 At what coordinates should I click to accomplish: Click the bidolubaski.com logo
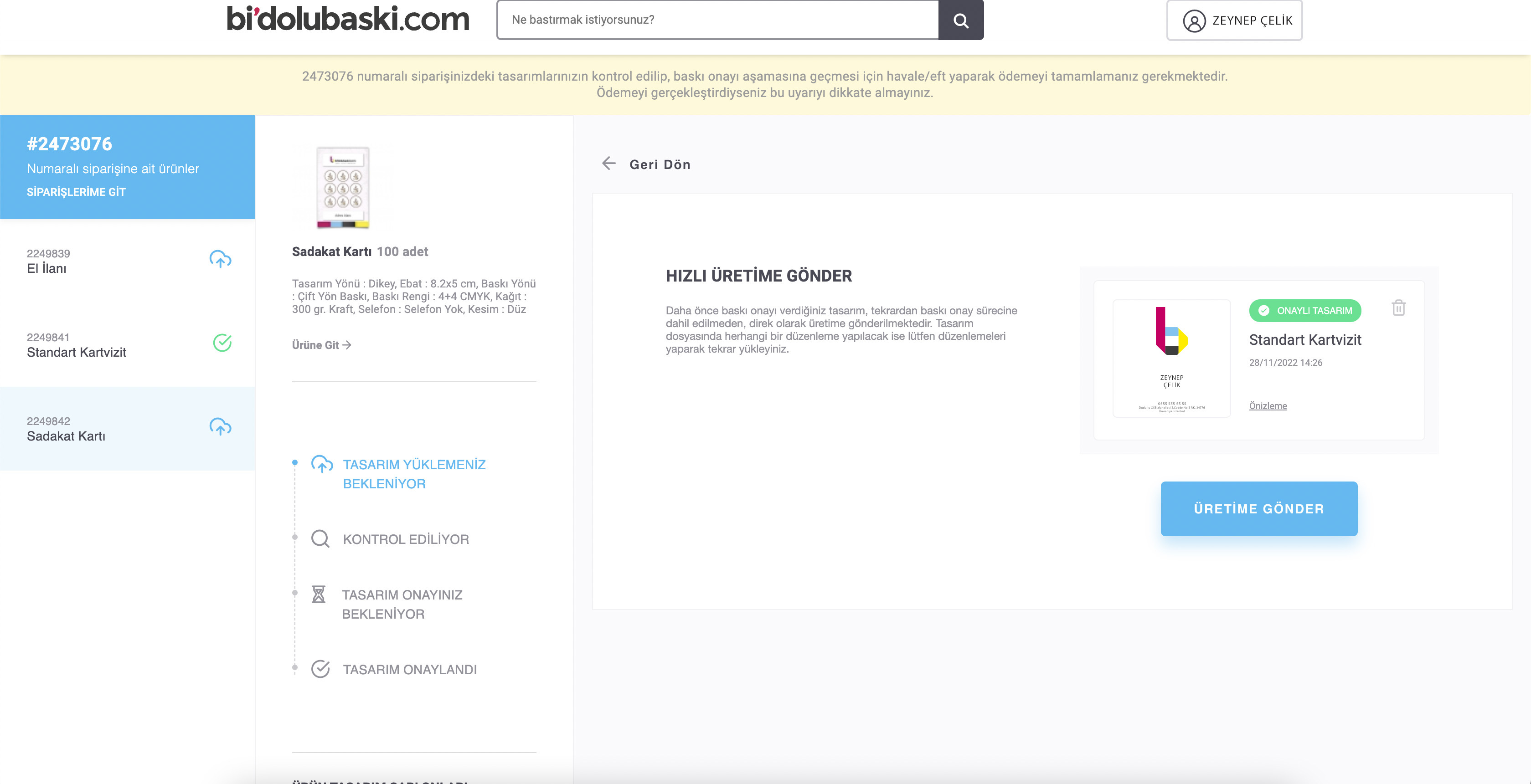click(348, 19)
